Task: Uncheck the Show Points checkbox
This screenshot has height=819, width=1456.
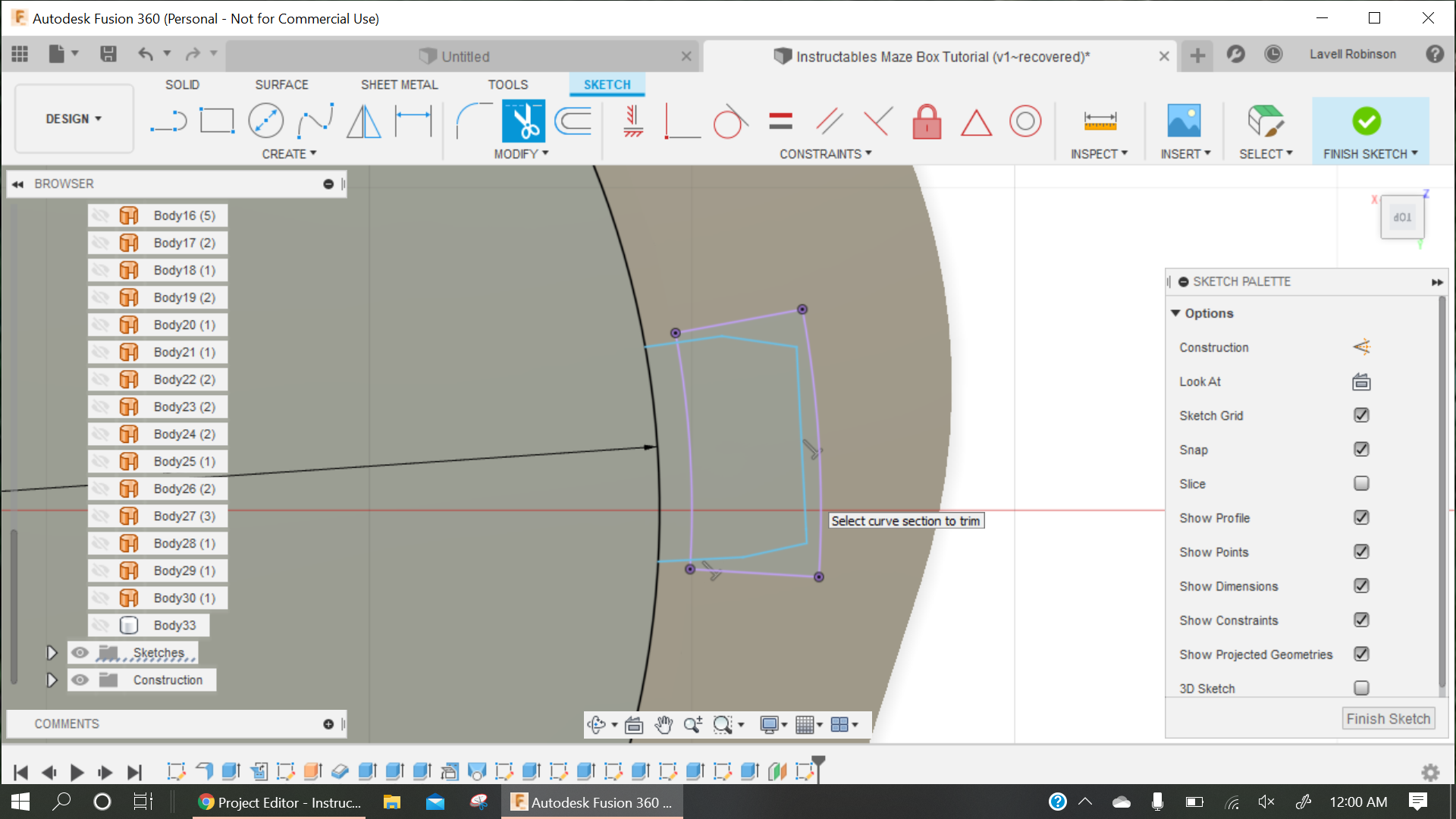Action: pos(1361,552)
